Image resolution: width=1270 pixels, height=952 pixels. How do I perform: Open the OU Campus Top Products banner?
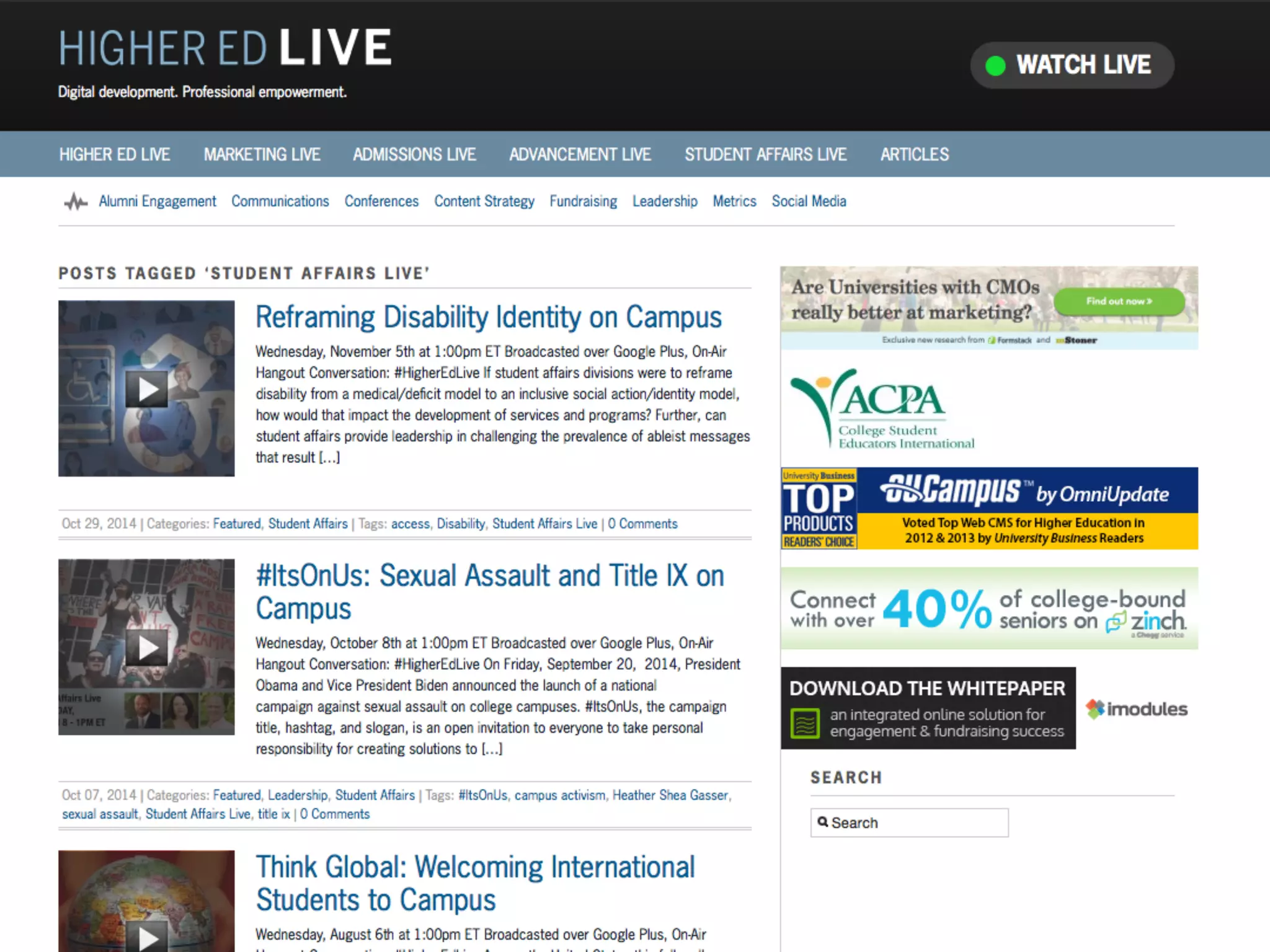point(989,508)
